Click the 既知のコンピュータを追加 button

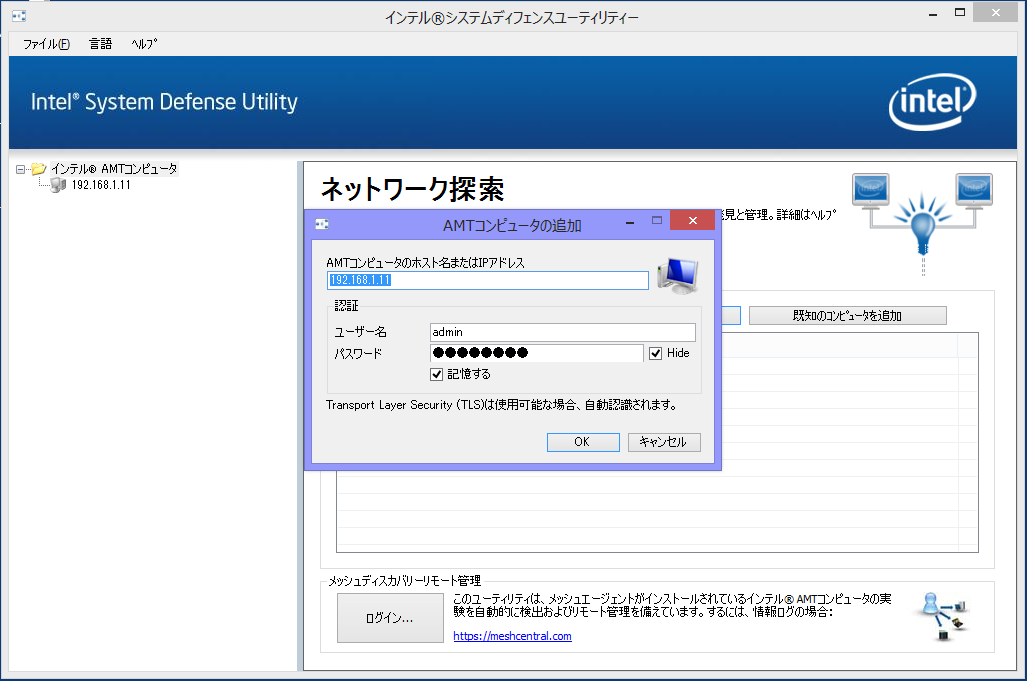pyautogui.click(x=848, y=316)
